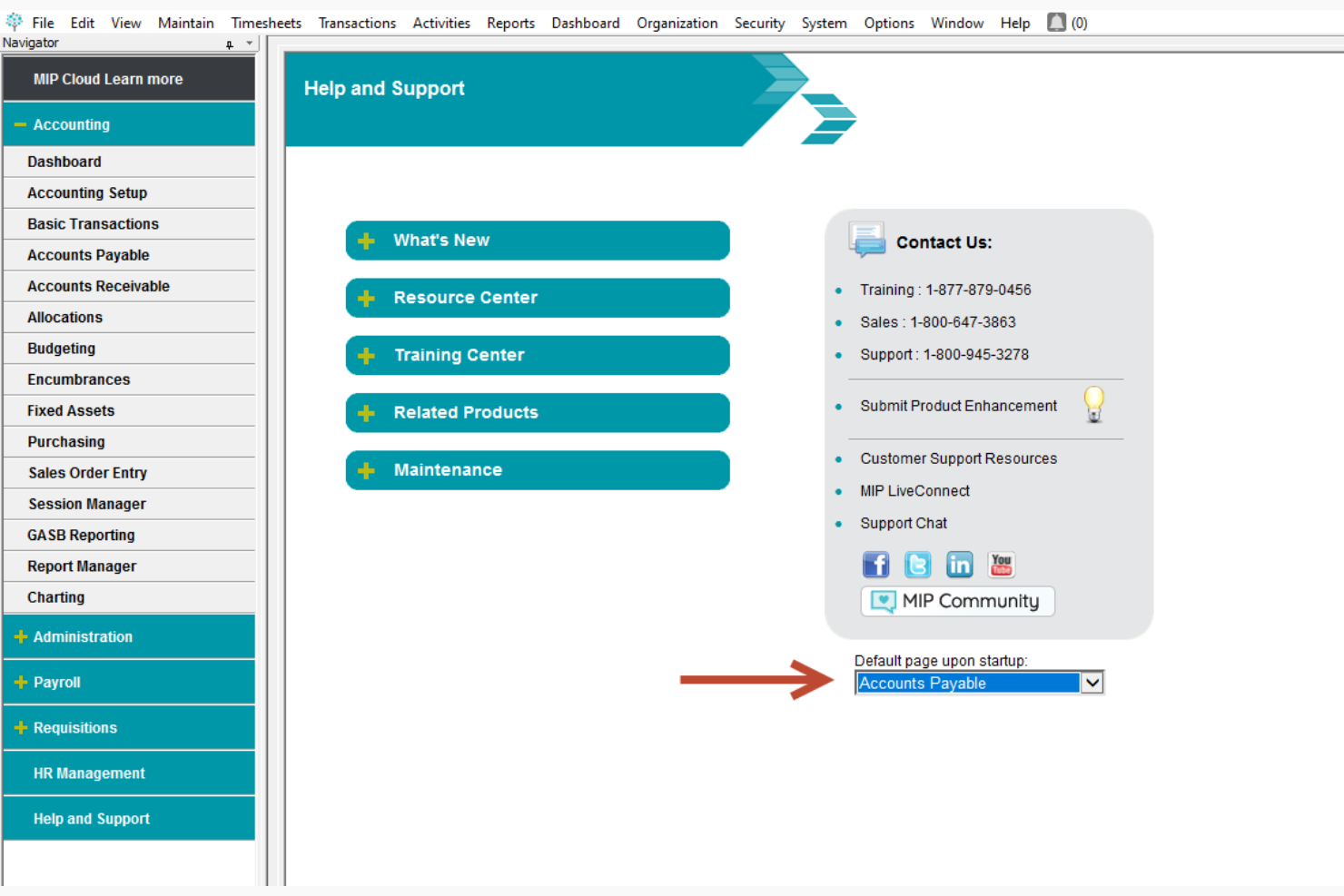Select Encumbrances in navigator

click(129, 379)
